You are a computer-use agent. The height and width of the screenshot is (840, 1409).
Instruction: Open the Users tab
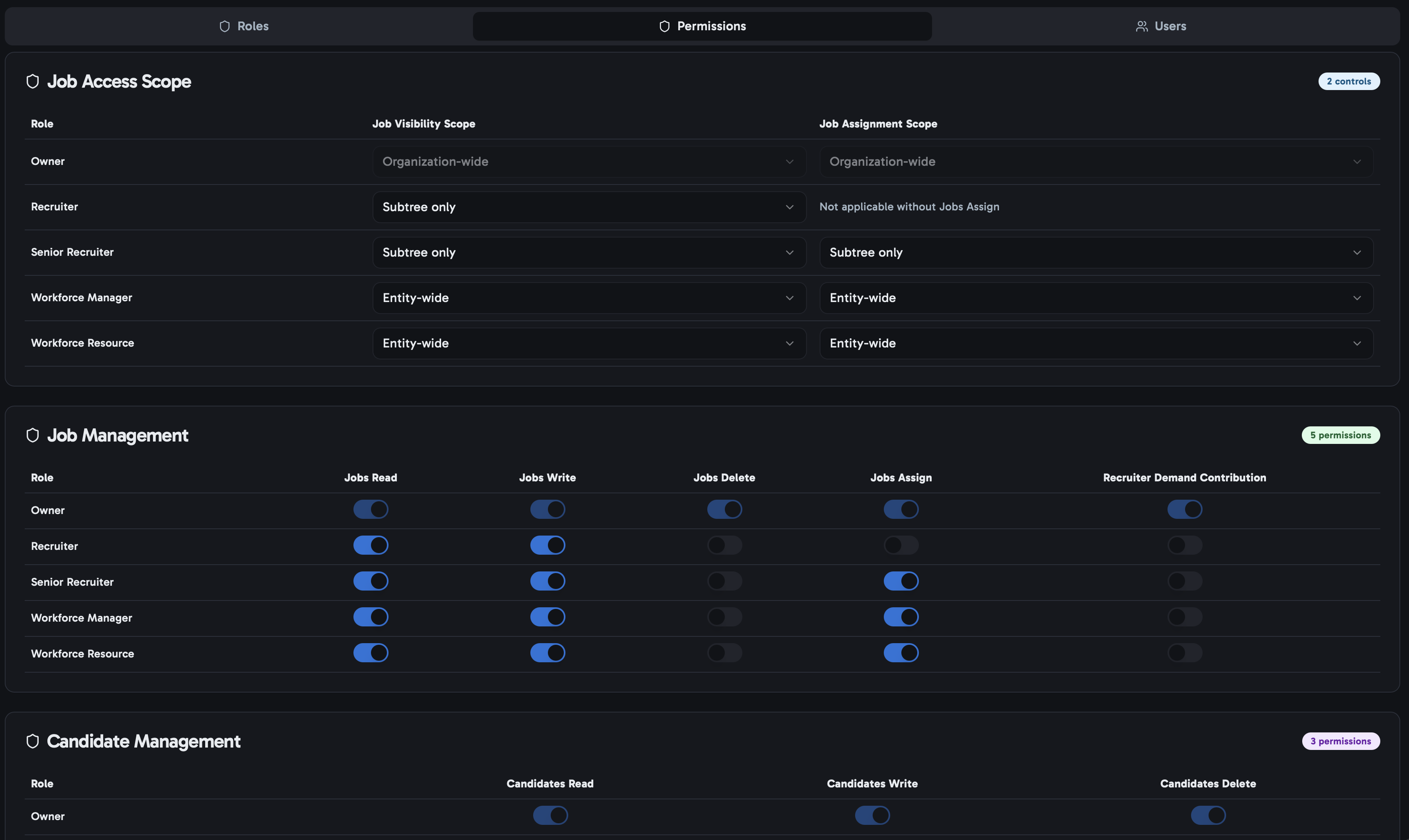pyautogui.click(x=1161, y=26)
